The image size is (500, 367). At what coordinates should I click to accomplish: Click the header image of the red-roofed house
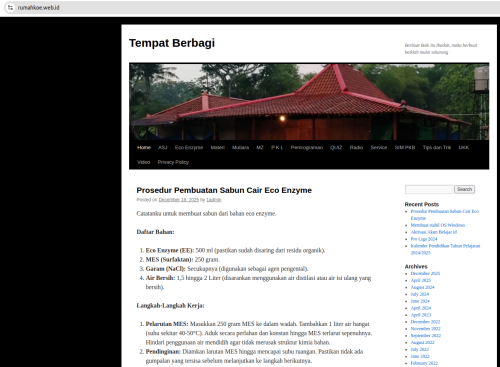(309, 102)
